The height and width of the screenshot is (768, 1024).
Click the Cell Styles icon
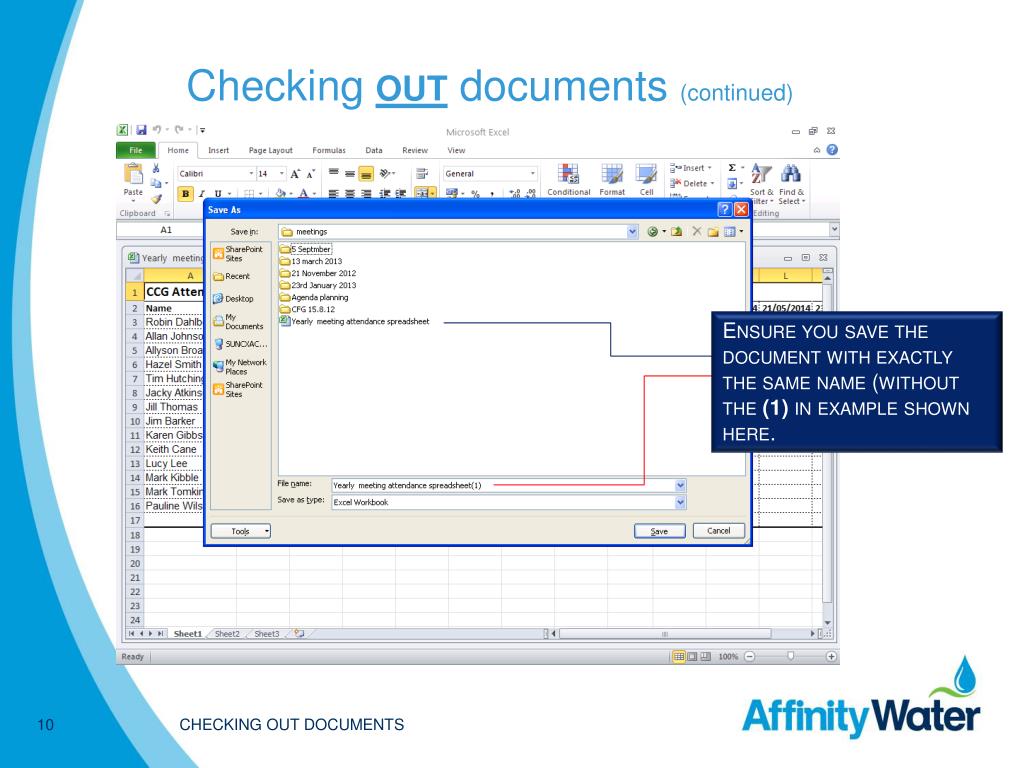point(646,174)
